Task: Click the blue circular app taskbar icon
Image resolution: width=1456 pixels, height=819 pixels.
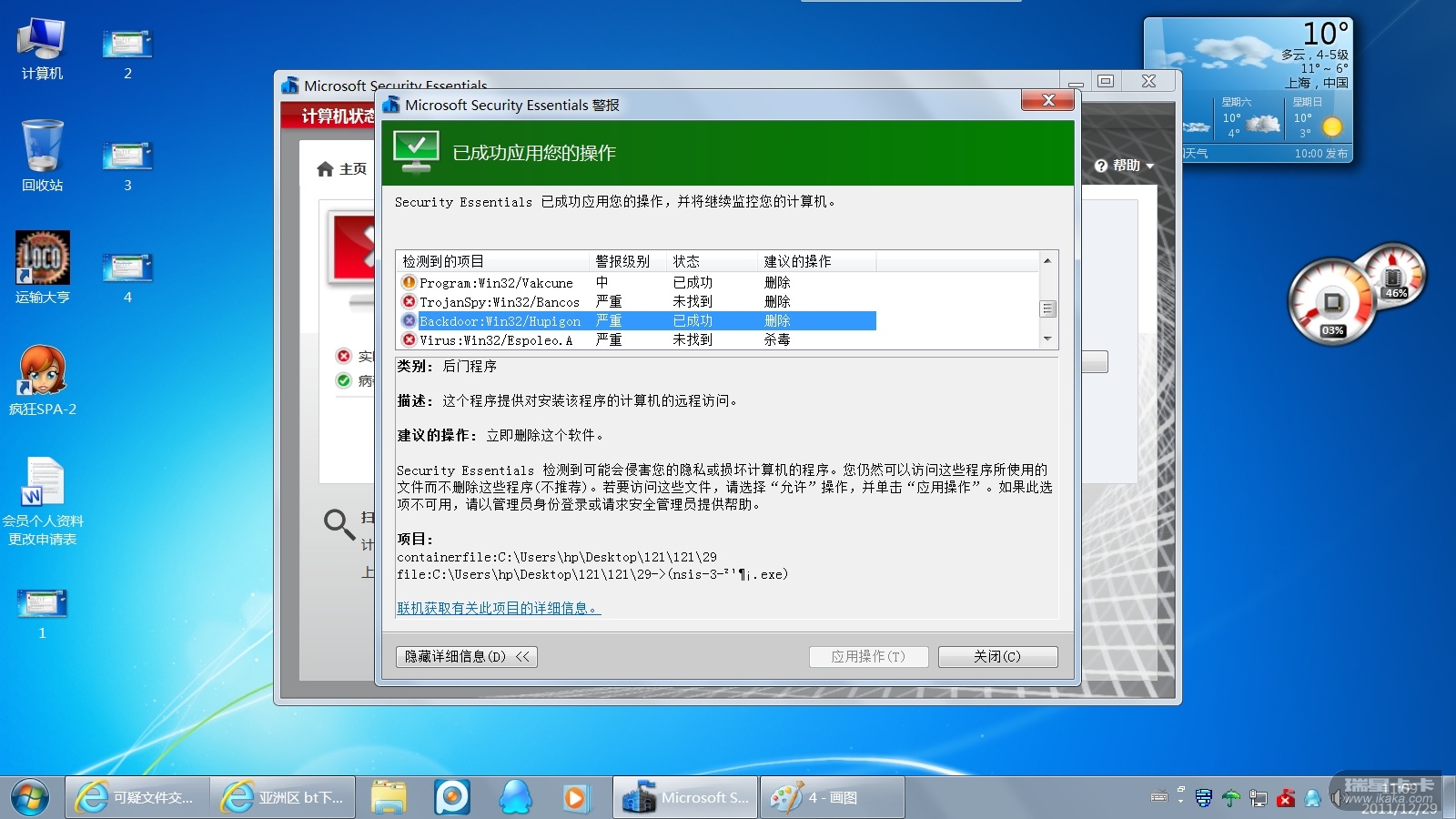Action: pyautogui.click(x=452, y=797)
